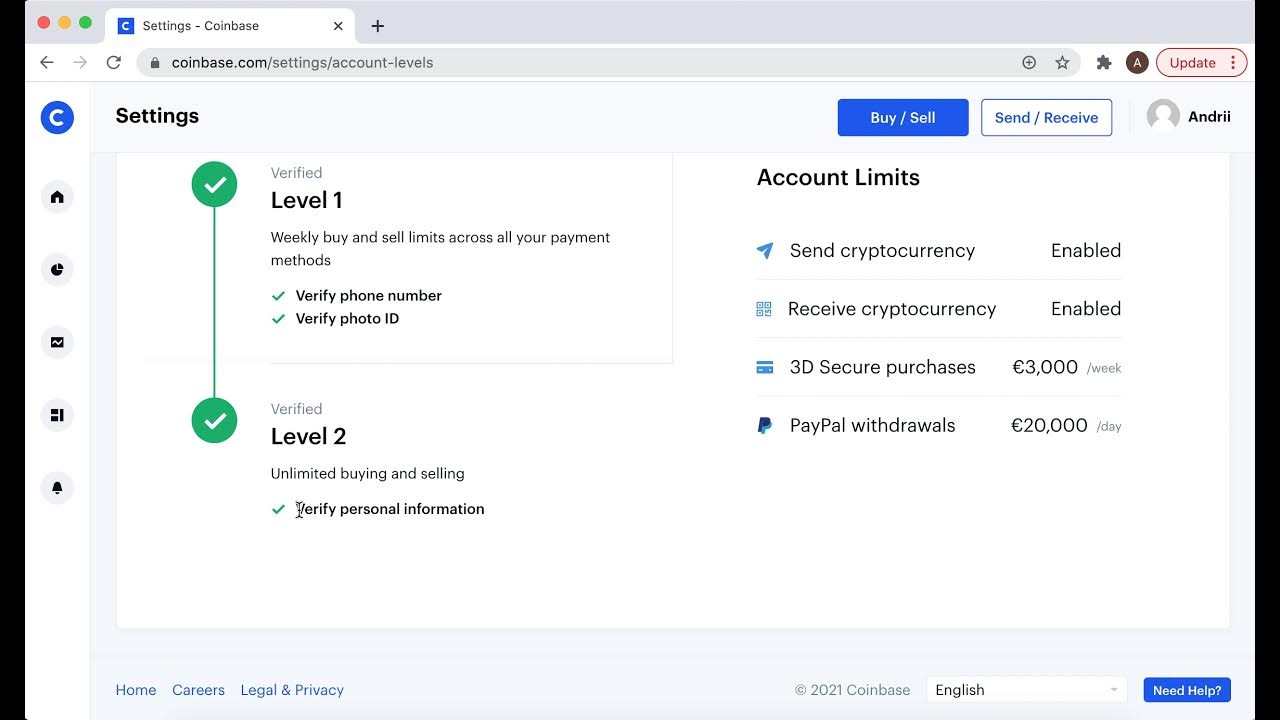Open the English language dropdown
Image resolution: width=1280 pixels, height=720 pixels.
click(x=1026, y=690)
